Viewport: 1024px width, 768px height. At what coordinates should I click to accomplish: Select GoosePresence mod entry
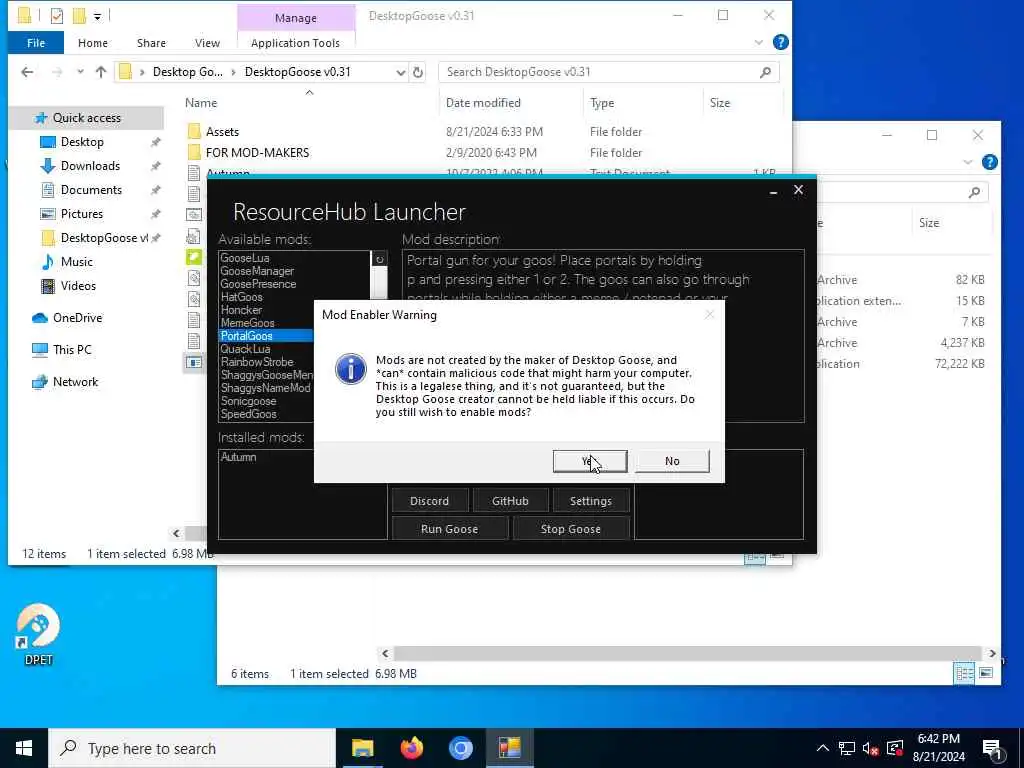[259, 284]
